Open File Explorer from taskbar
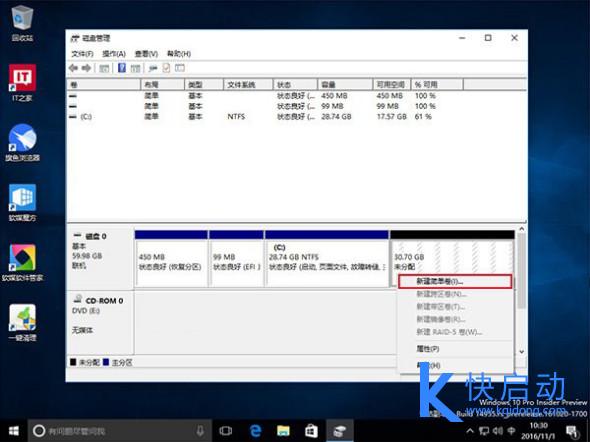Screen dimensions: 590x442 tap(283, 431)
